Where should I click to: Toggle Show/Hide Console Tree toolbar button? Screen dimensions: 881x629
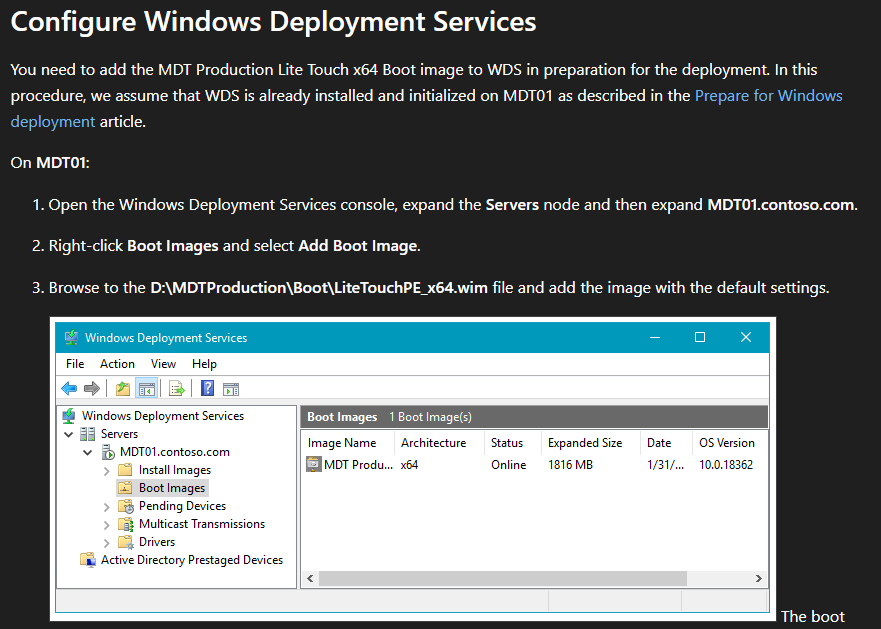(x=146, y=389)
